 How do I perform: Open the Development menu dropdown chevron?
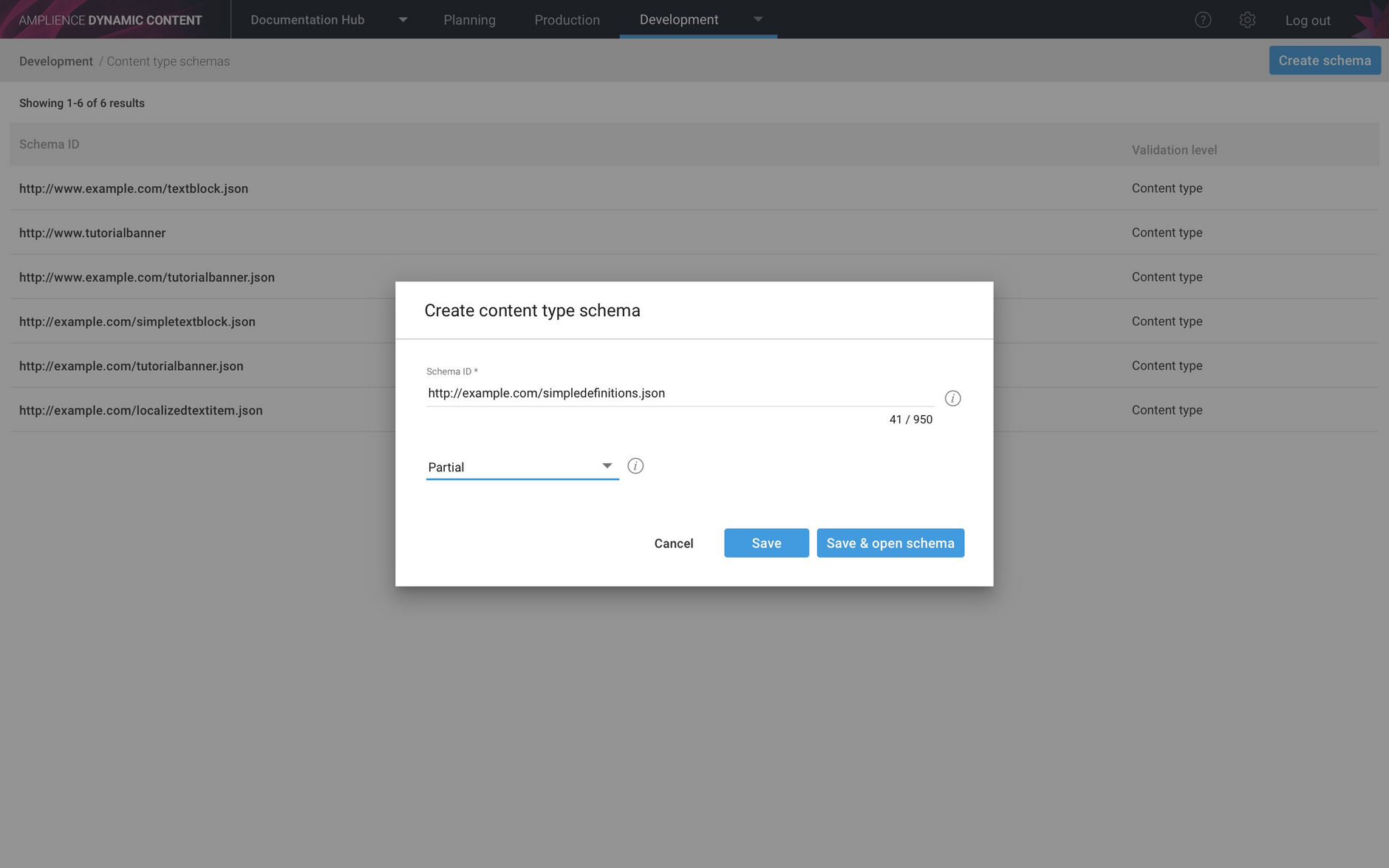[758, 19]
